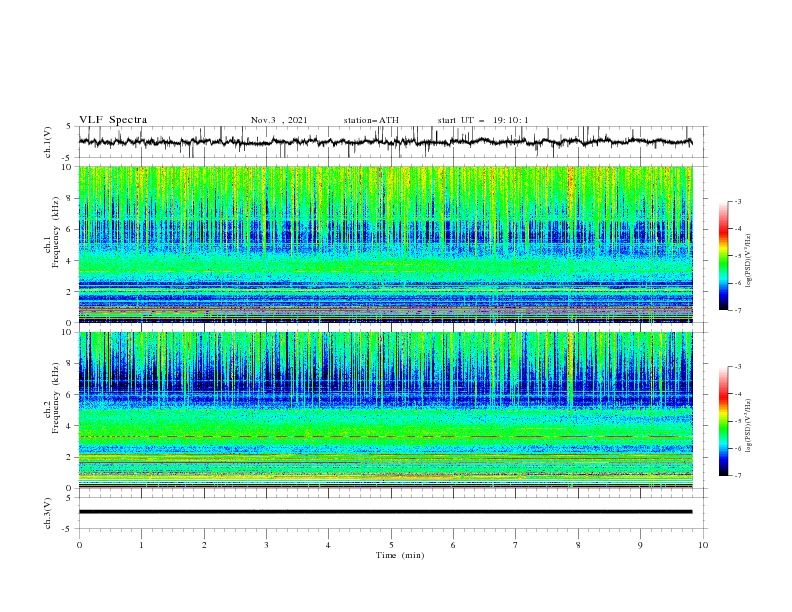Click the ch.2 color bar 'log(PSD)(V²/Hz)' label
Viewport: 792px width, 612px height.
[x=749, y=426]
